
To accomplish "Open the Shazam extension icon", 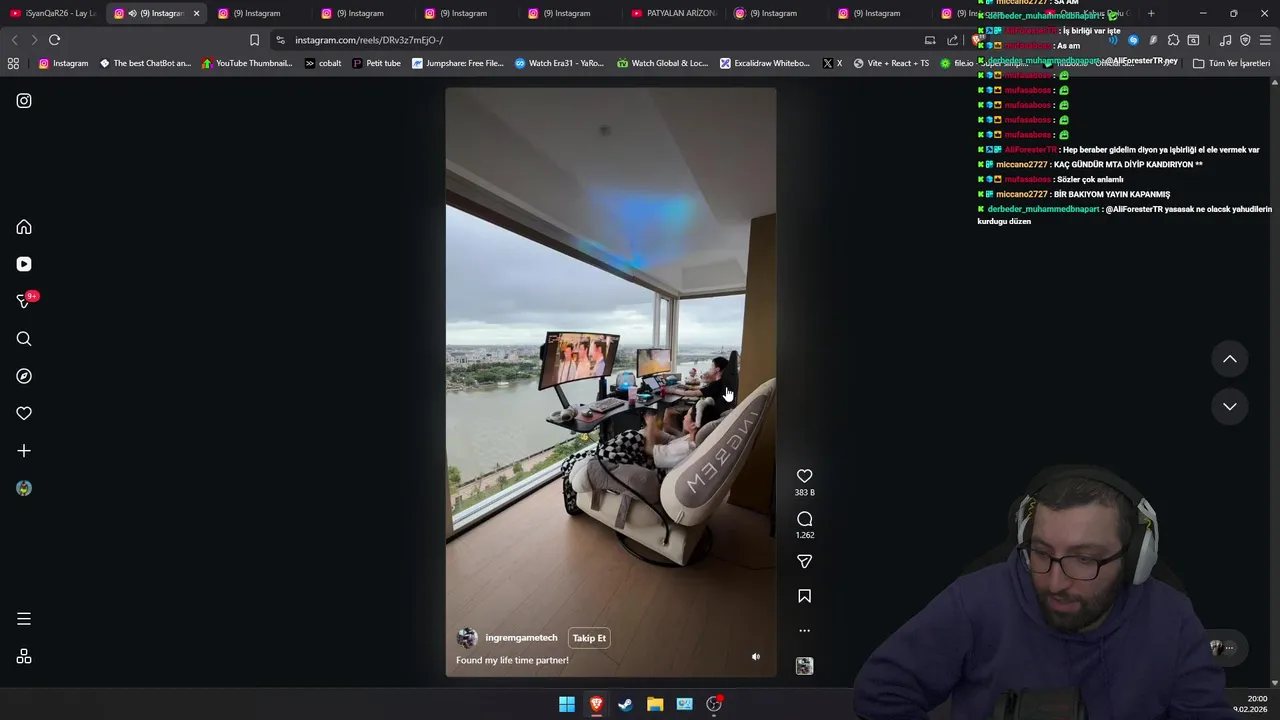I will (1133, 40).
